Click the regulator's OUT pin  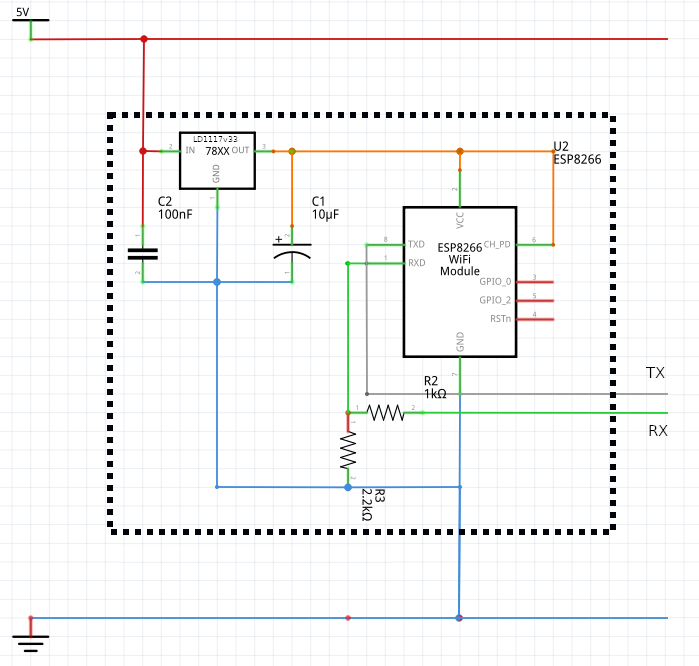point(263,151)
